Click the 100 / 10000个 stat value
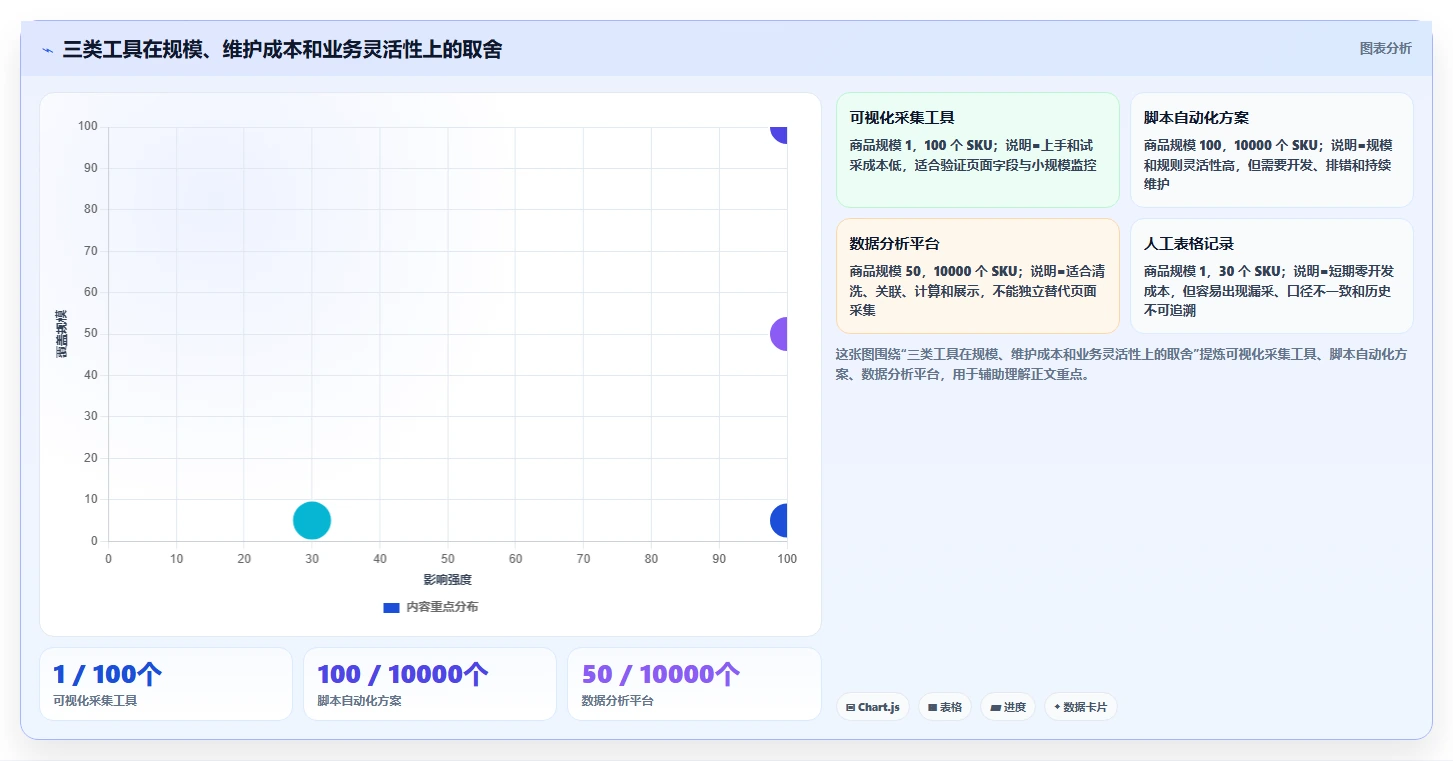1453x761 pixels. (403, 674)
